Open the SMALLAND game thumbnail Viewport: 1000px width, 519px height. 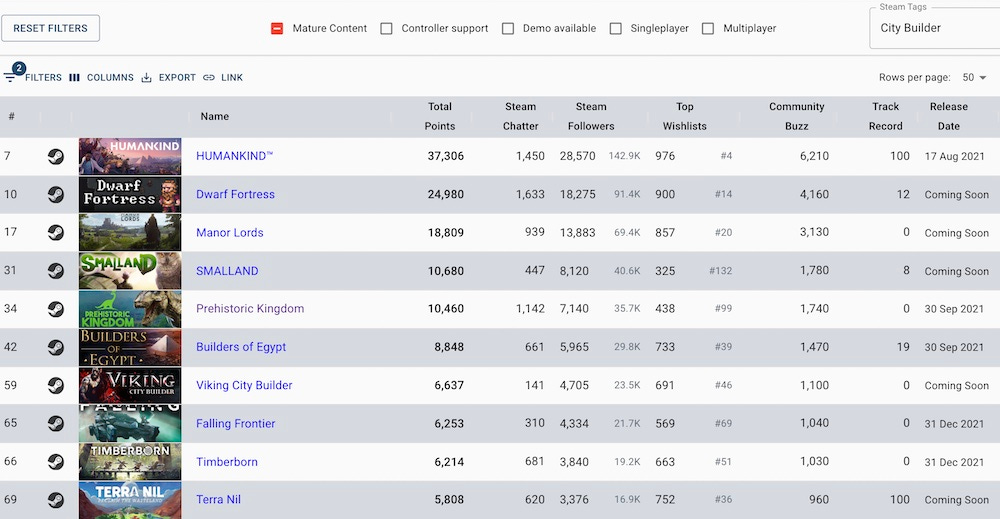click(x=130, y=271)
